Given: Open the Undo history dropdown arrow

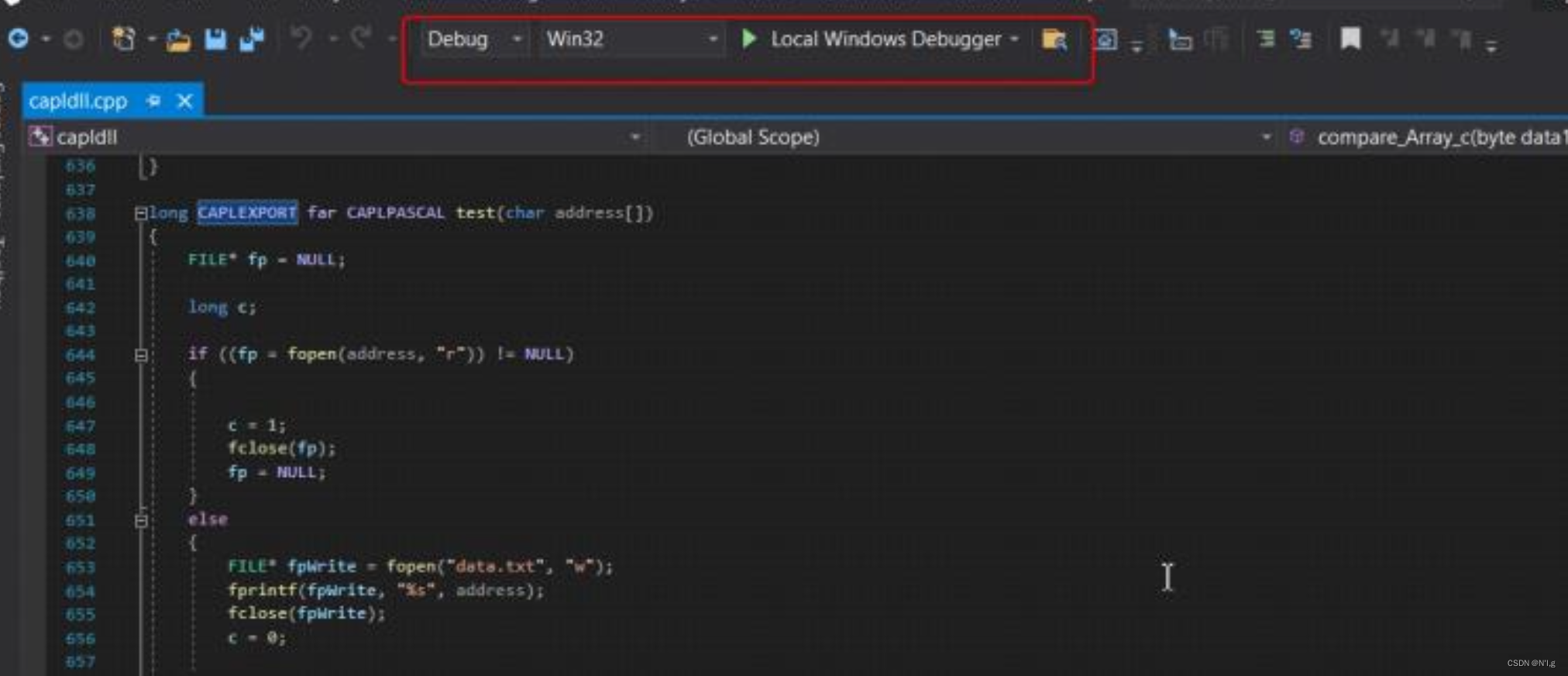Looking at the screenshot, I should point(333,39).
